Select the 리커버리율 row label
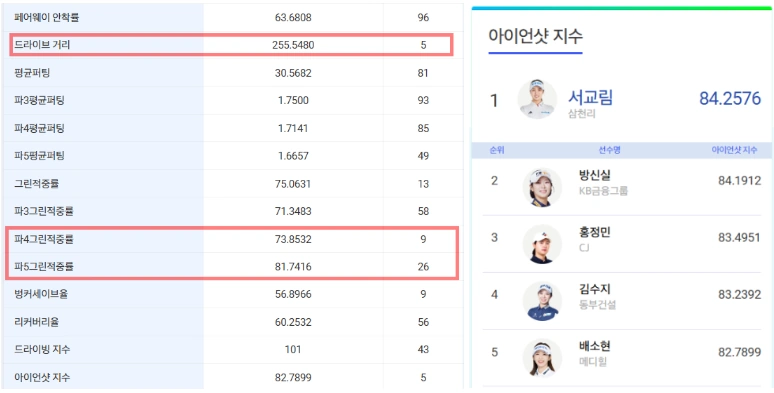 pyautogui.click(x=37, y=322)
